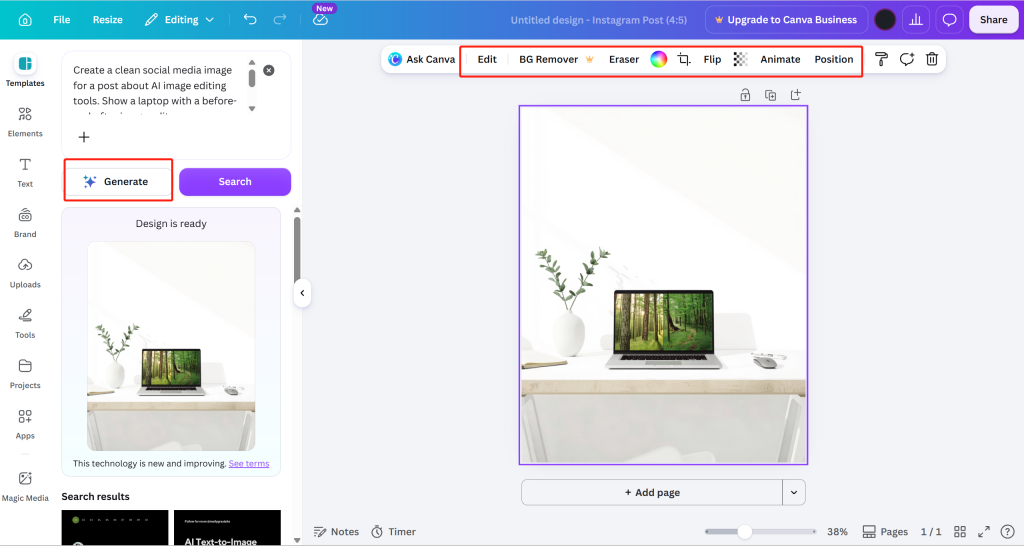Delete element with the trash icon
Viewport: 1024px width, 546px height.
pos(932,59)
